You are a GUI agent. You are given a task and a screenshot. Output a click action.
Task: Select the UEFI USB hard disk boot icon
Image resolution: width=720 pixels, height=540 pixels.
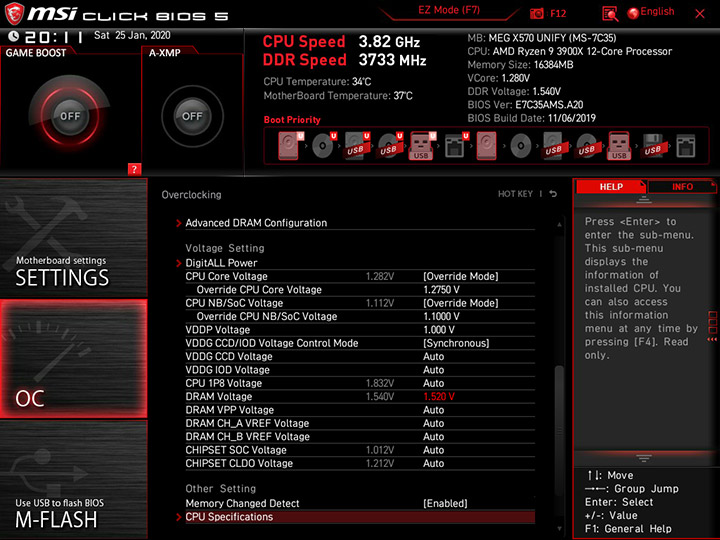click(357, 146)
